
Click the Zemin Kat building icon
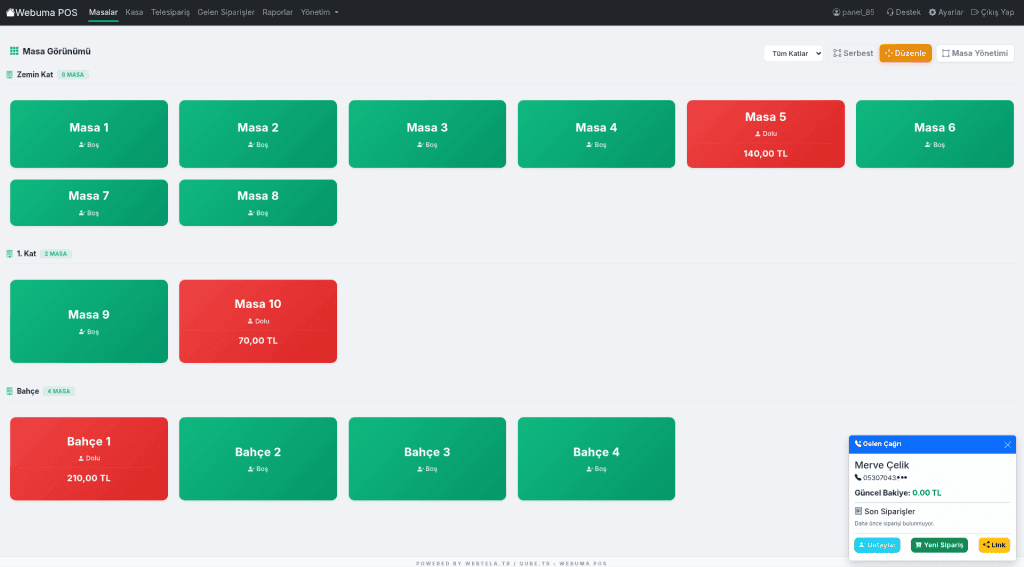point(10,75)
